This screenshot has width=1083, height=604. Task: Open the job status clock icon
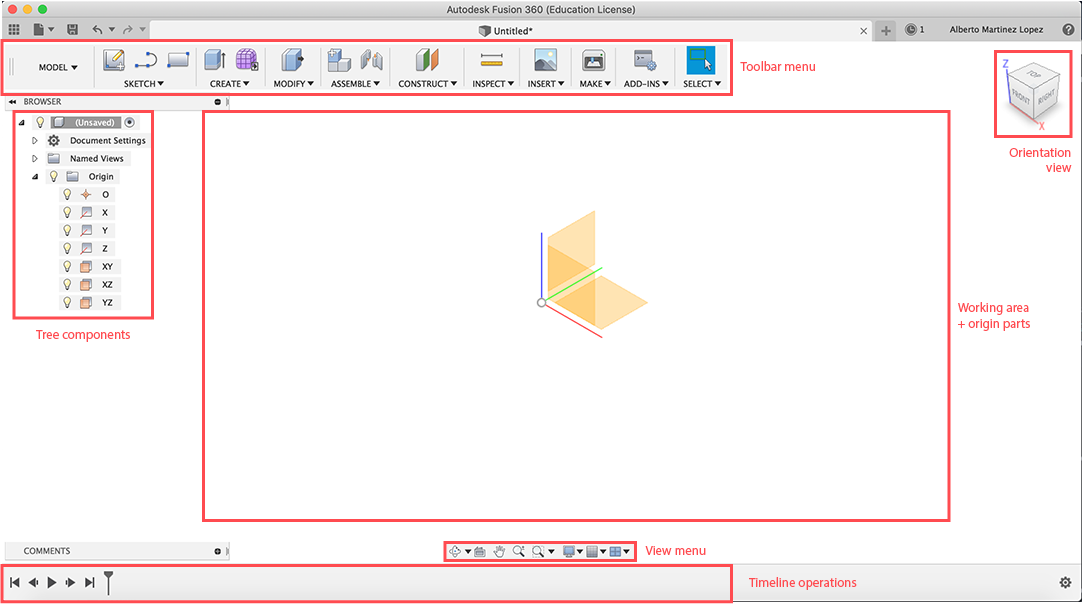point(911,30)
